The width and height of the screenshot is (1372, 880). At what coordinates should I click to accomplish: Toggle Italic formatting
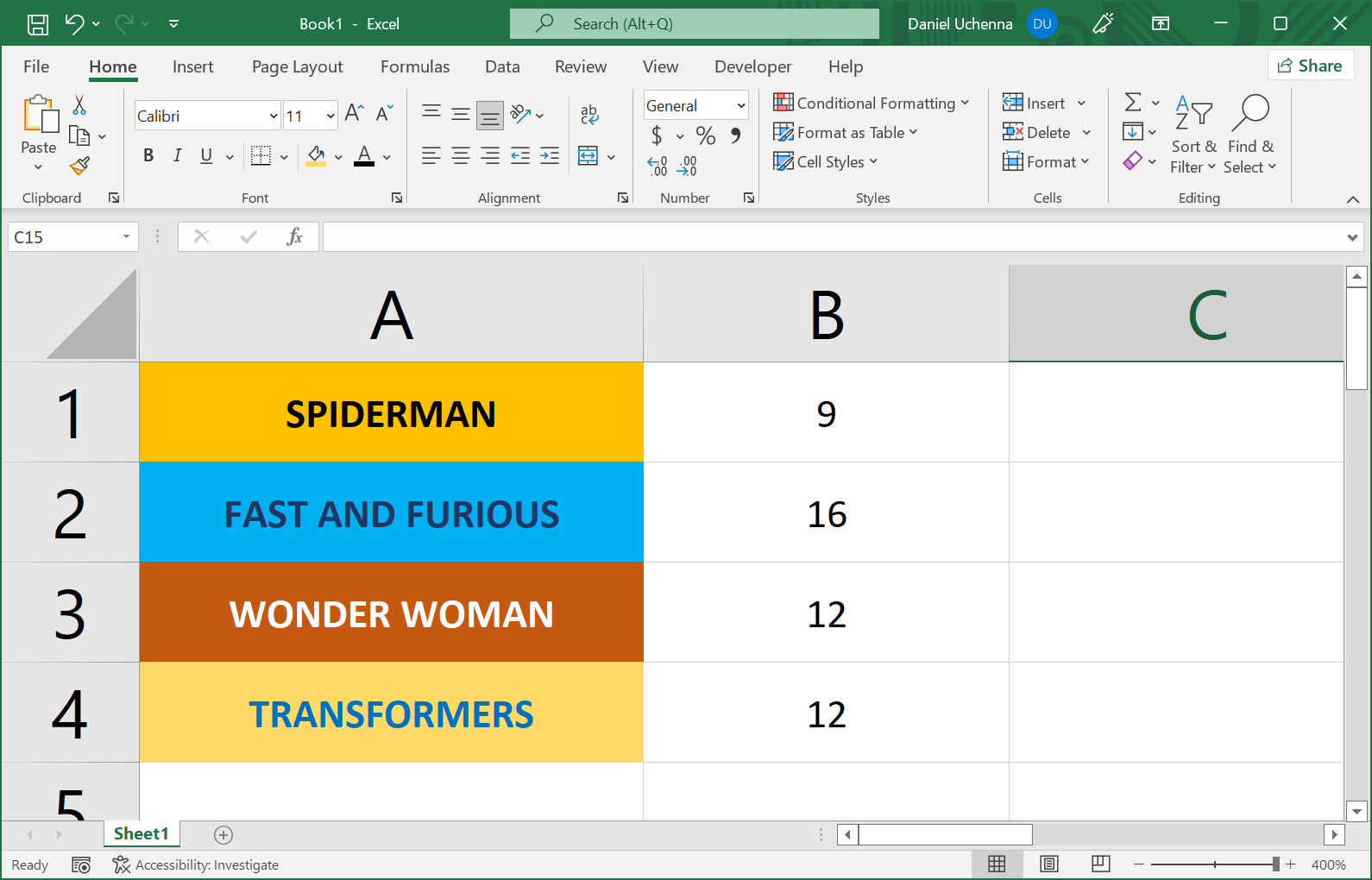[177, 155]
